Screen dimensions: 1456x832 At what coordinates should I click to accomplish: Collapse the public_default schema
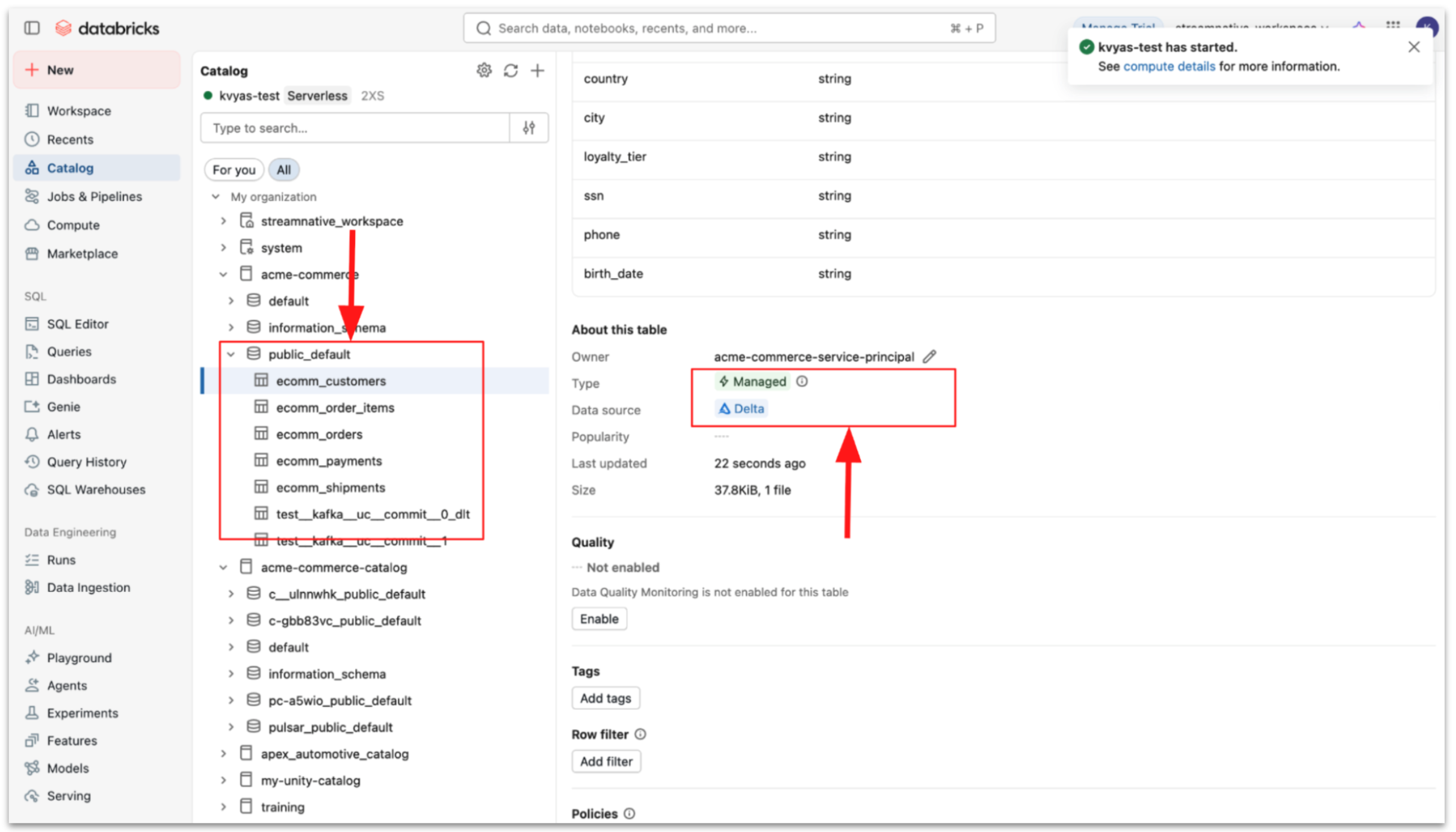231,354
